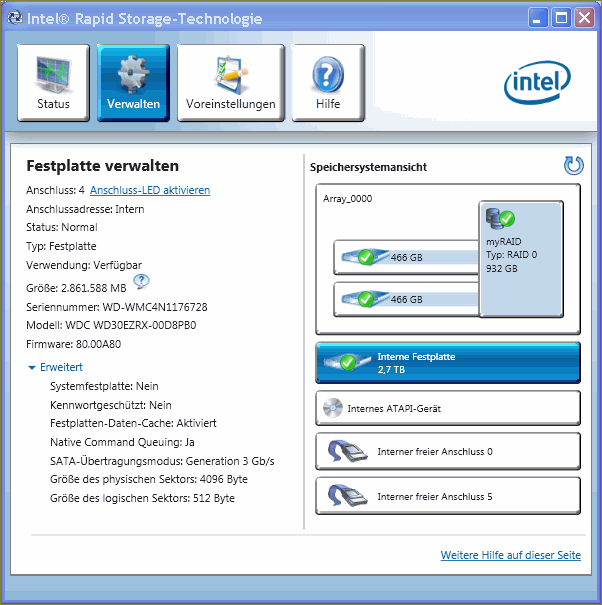The height and width of the screenshot is (605, 602).
Task: Click the Erweitert label
Action: point(61,367)
